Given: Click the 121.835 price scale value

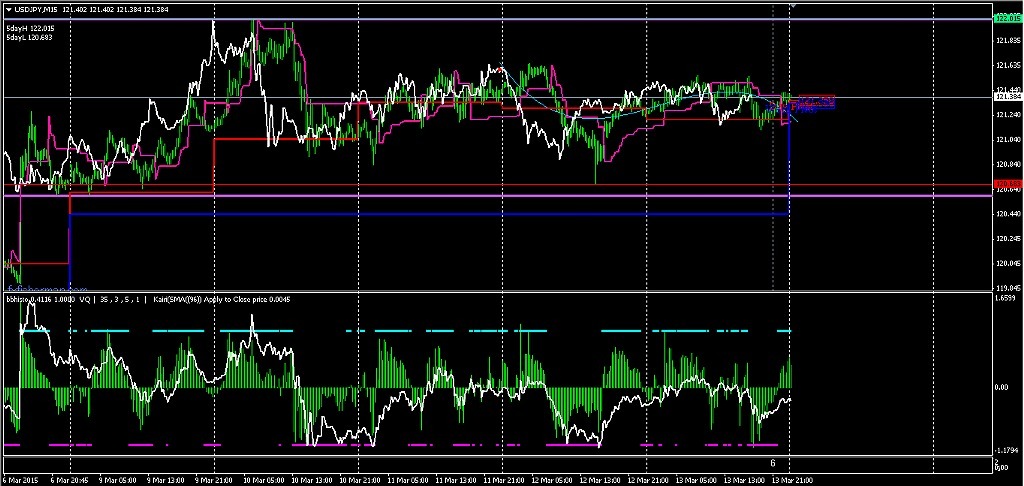Looking at the screenshot, I should click(x=1007, y=40).
